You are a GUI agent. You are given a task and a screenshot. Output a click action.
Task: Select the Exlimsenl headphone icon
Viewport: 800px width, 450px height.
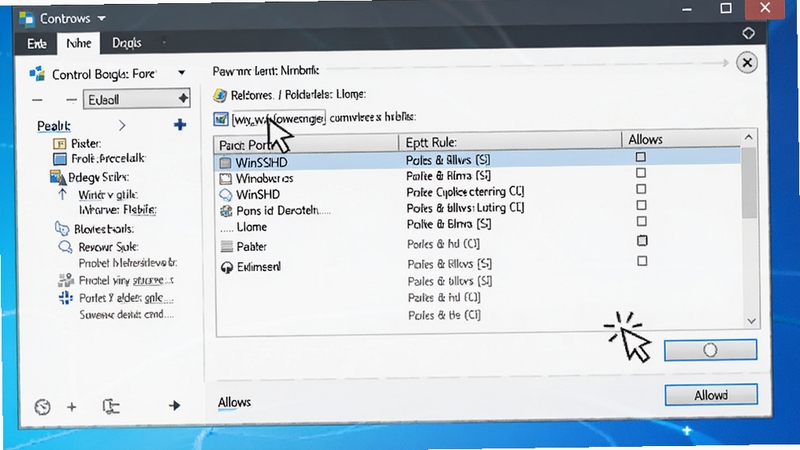[227, 267]
